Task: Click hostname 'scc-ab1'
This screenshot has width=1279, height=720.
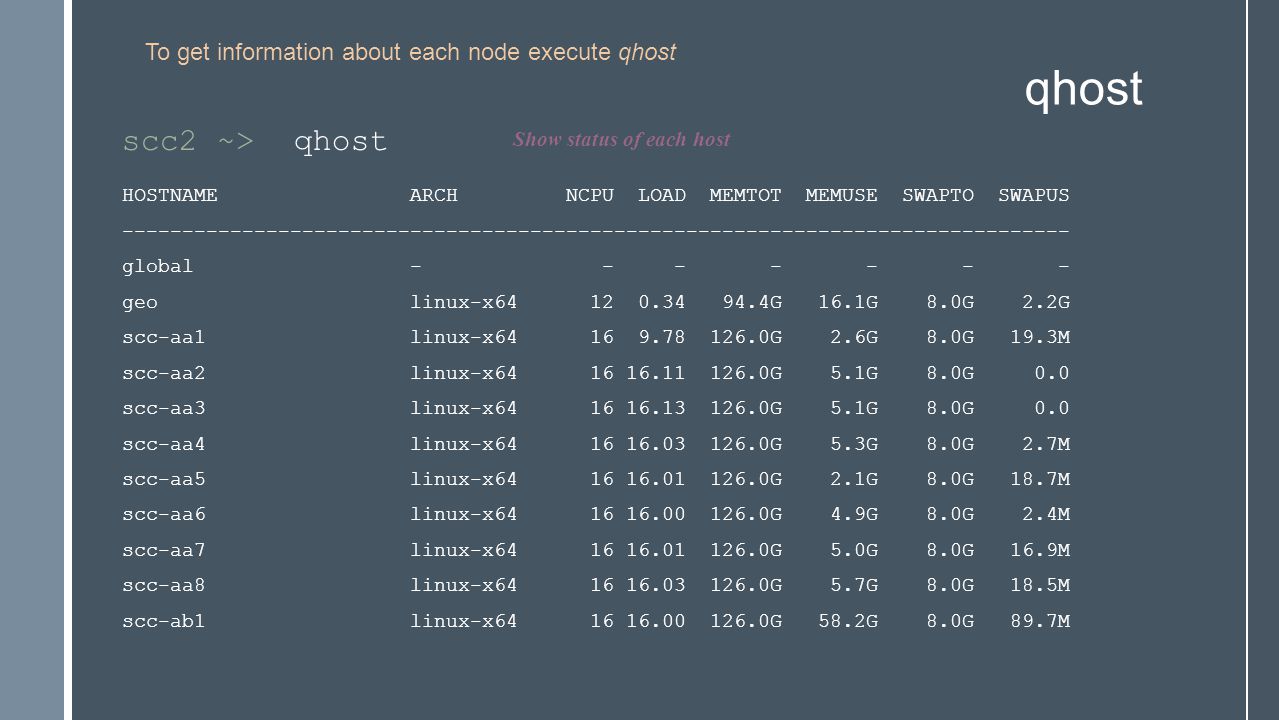Action: click(164, 622)
